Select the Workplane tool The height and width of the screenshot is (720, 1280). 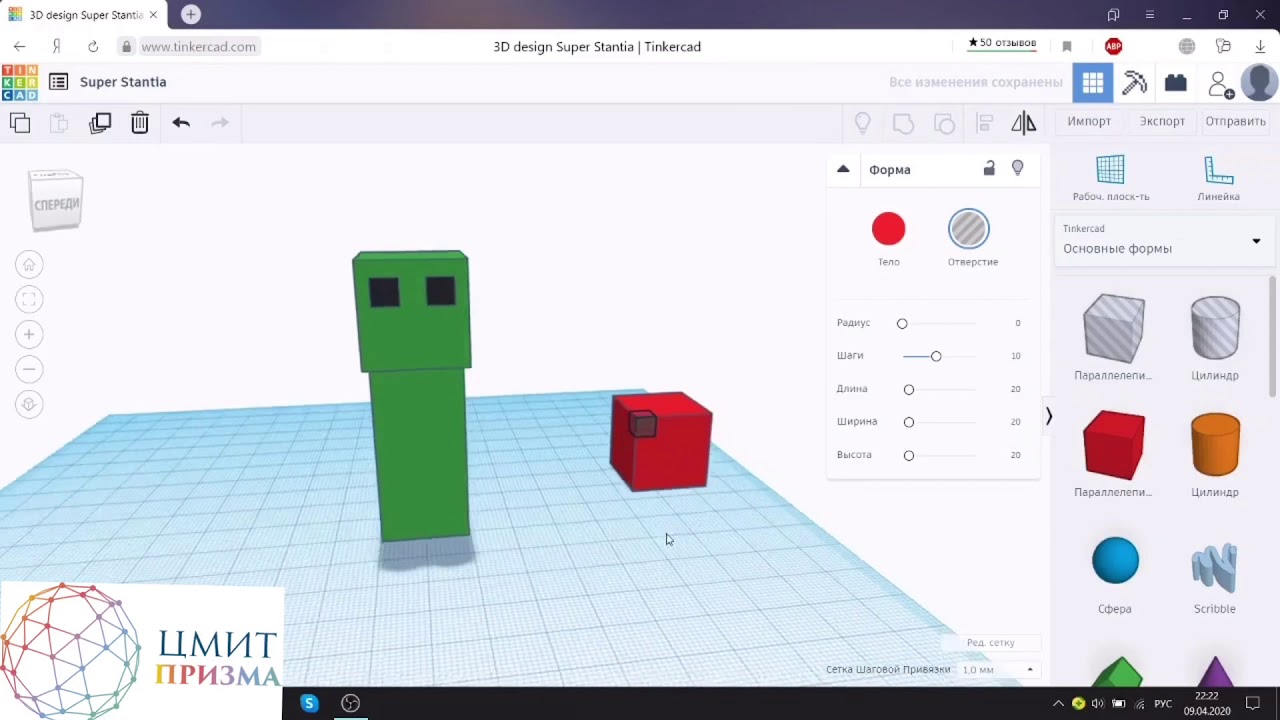point(1111,179)
